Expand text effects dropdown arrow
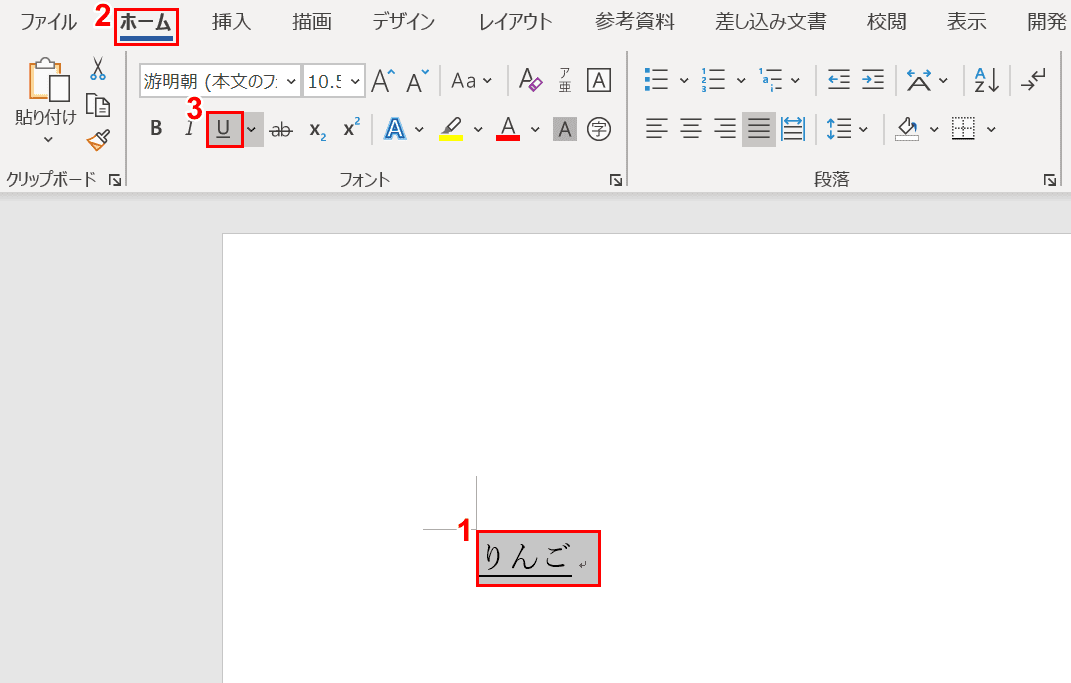 point(419,129)
